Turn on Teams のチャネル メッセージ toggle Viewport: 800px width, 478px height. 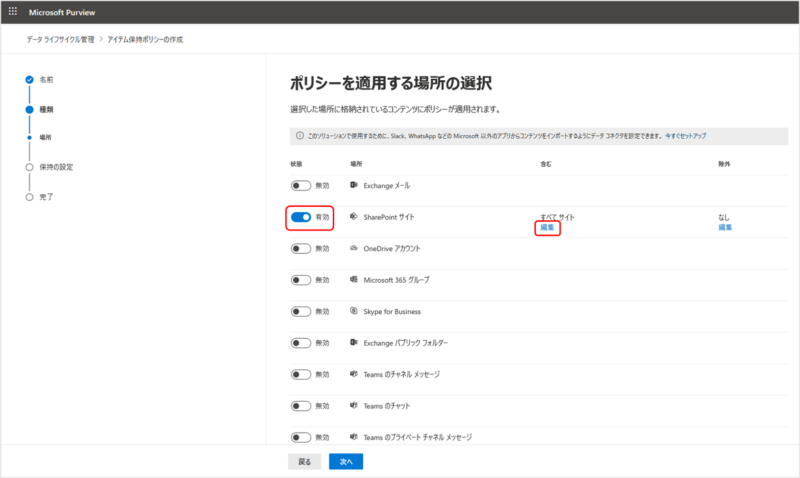click(300, 374)
